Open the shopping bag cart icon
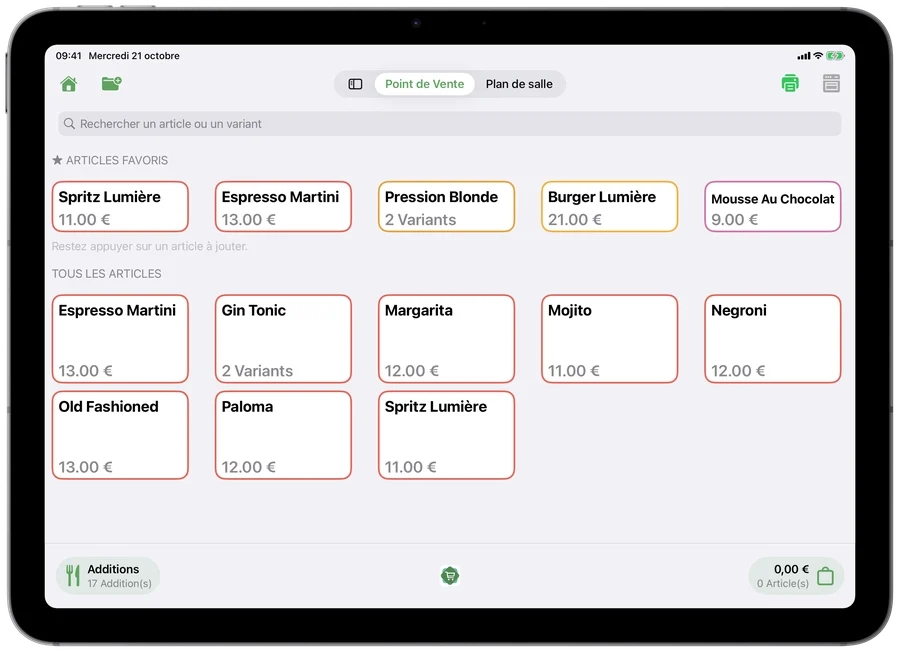Image resolution: width=900 pixels, height=653 pixels. 825,576
